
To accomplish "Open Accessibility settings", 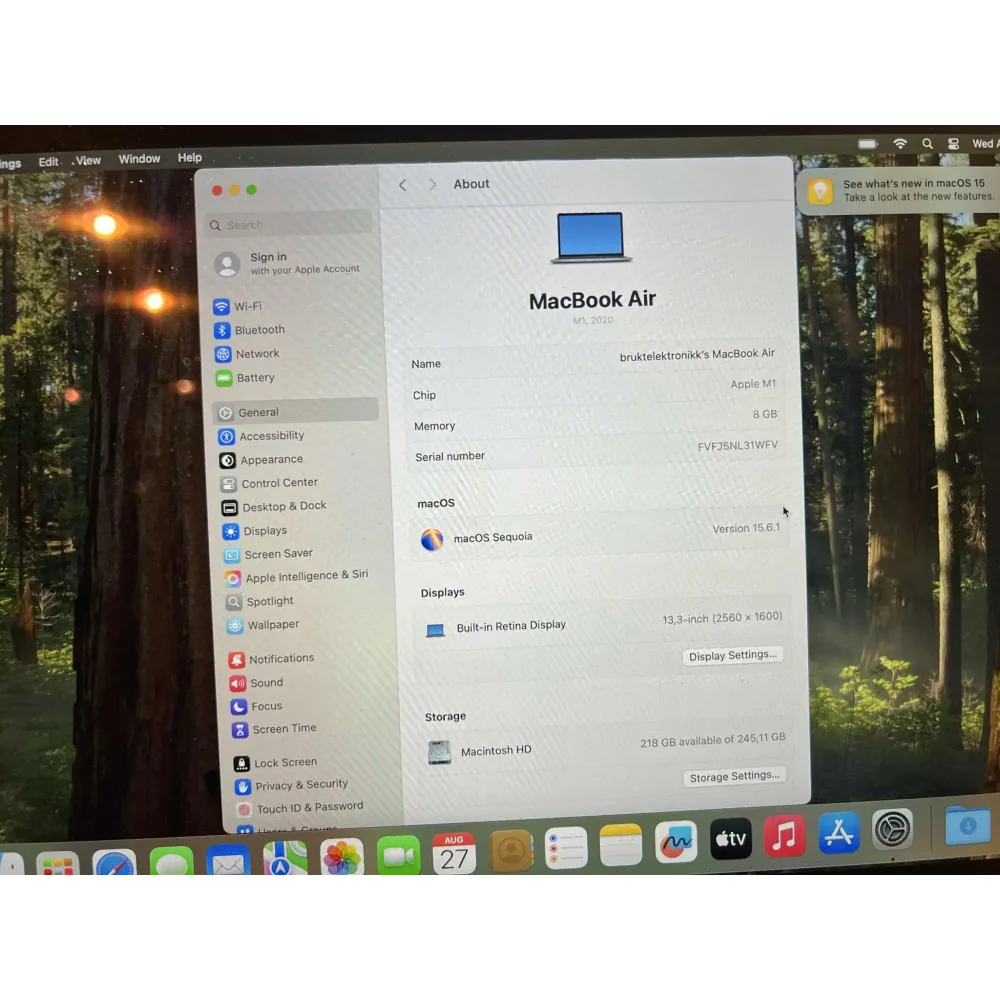I will 261,436.
